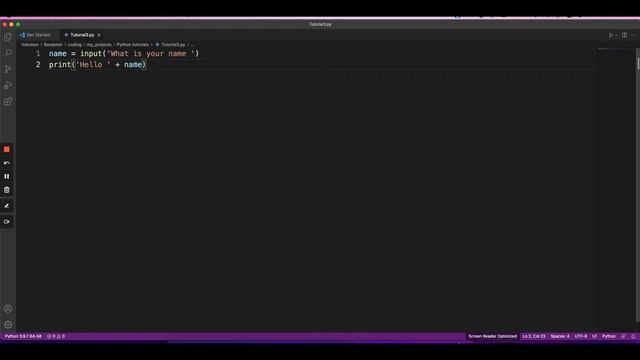Screen dimensions: 640x360
Task: Click the 'input' function call on line 1
Action: [x=91, y=53]
